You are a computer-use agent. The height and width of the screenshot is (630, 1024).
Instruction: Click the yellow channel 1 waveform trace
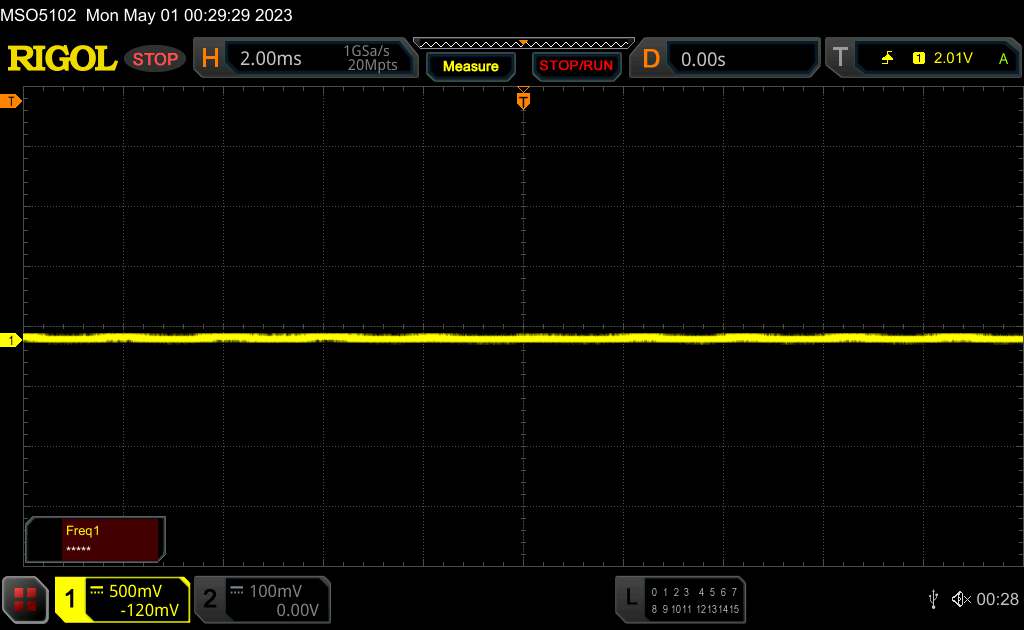tap(524, 338)
